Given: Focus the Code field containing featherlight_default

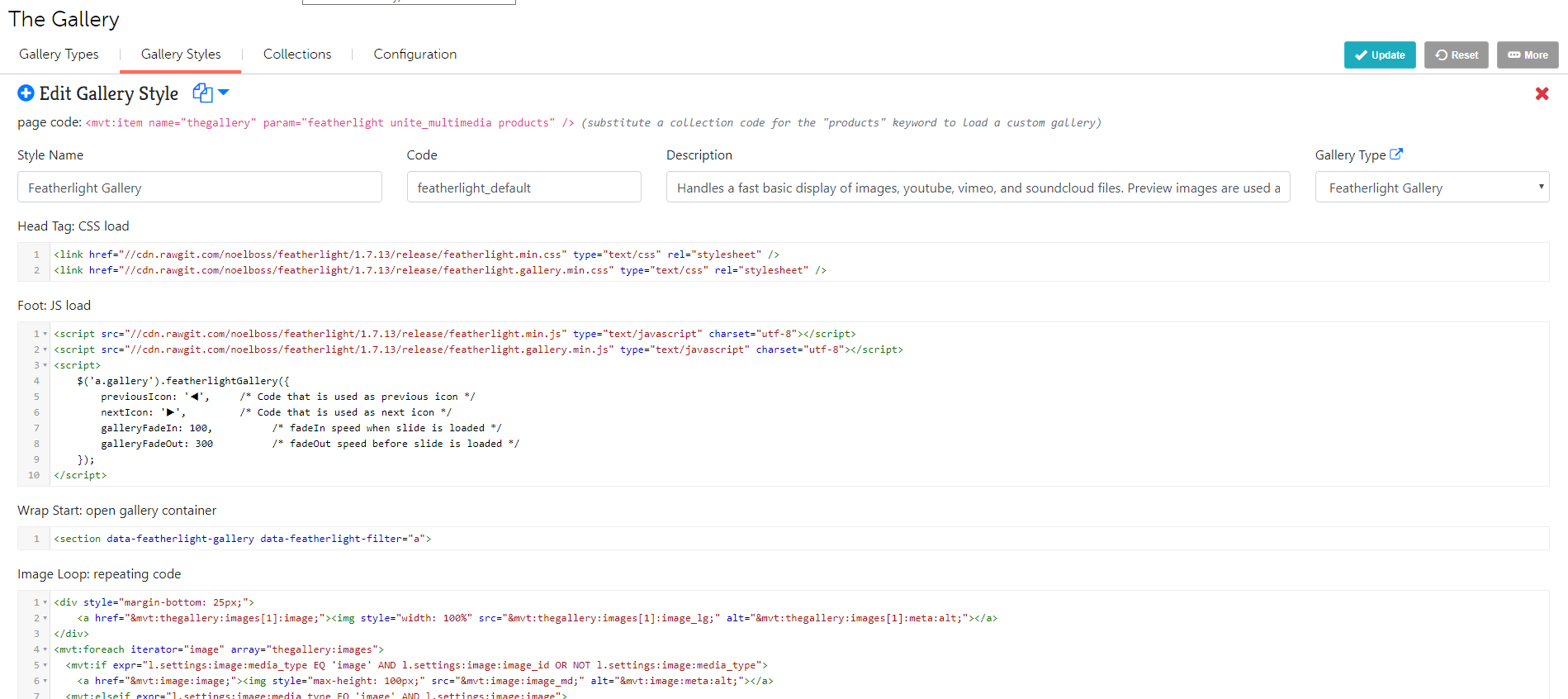Looking at the screenshot, I should click(x=524, y=188).
